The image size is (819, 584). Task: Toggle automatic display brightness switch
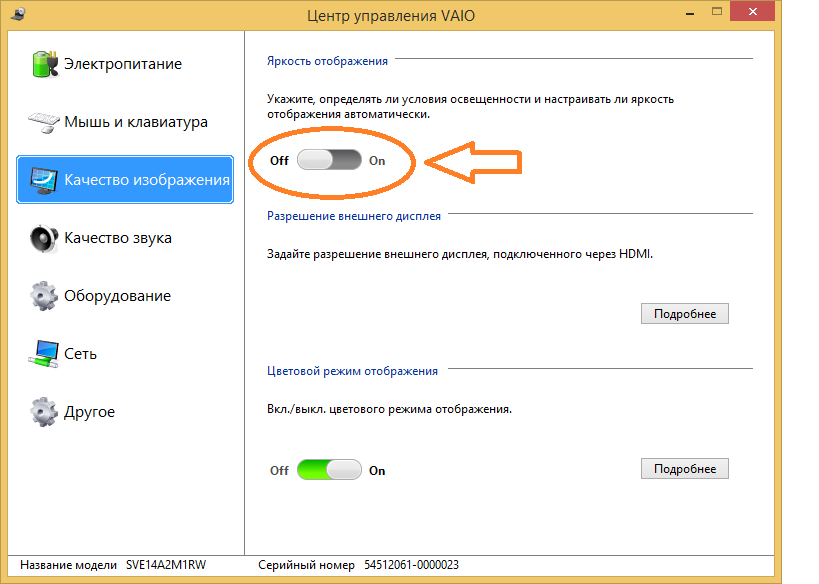pos(329,160)
